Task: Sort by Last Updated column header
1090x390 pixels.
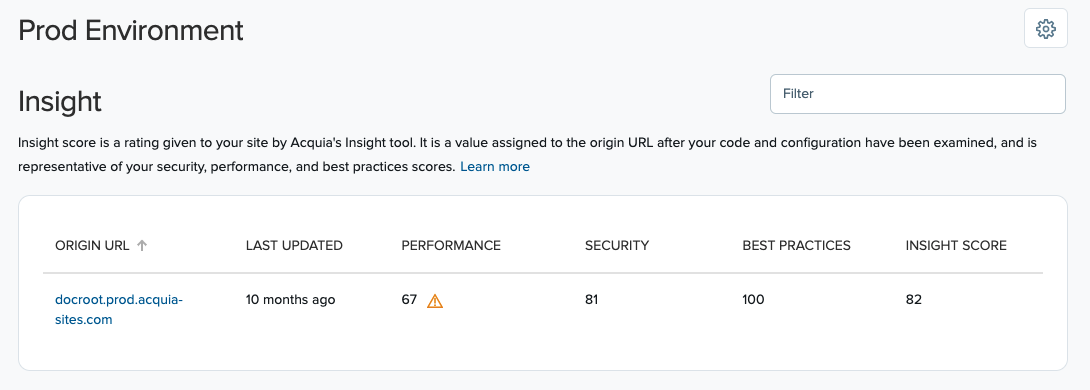Action: (294, 245)
